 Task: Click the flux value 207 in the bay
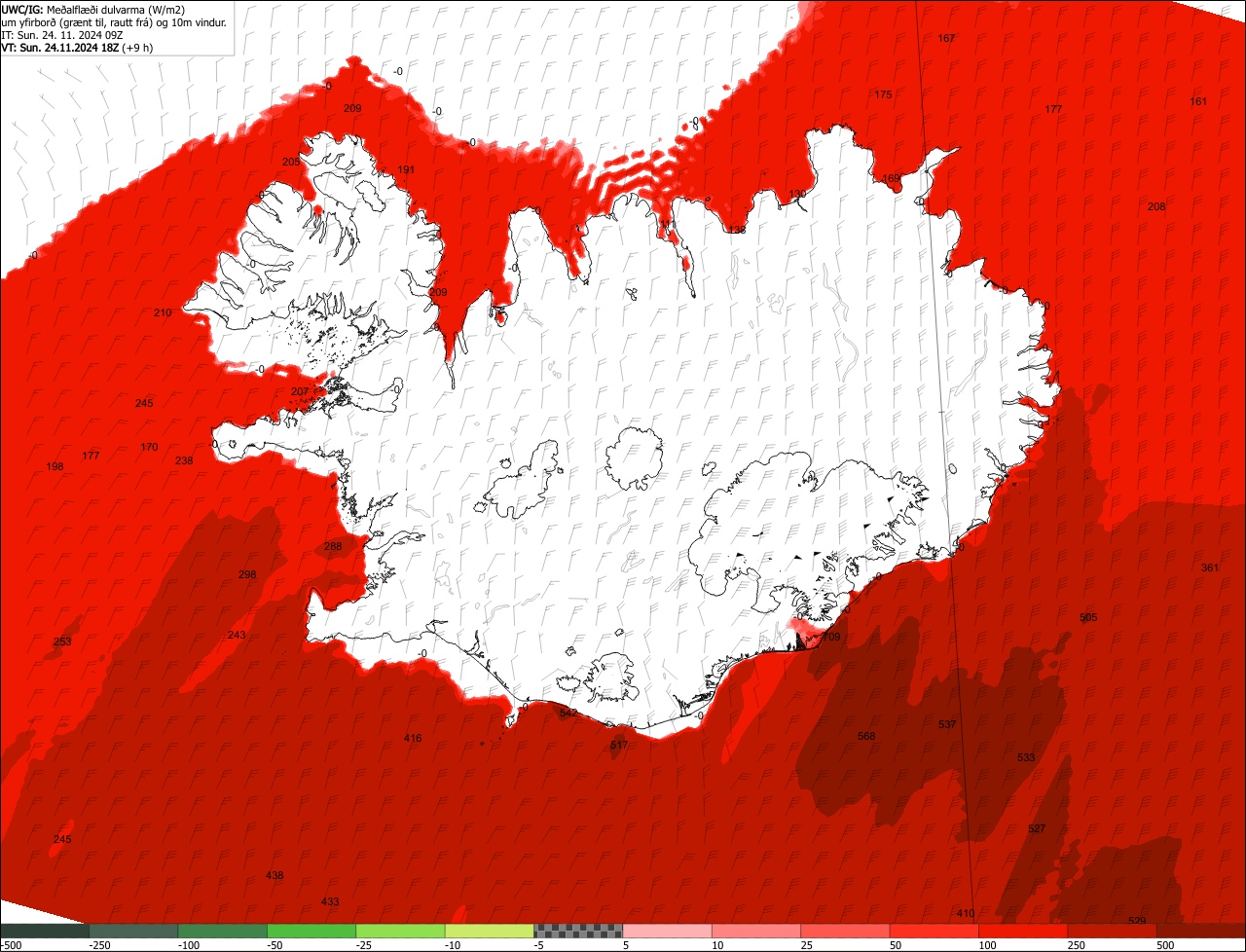(300, 391)
